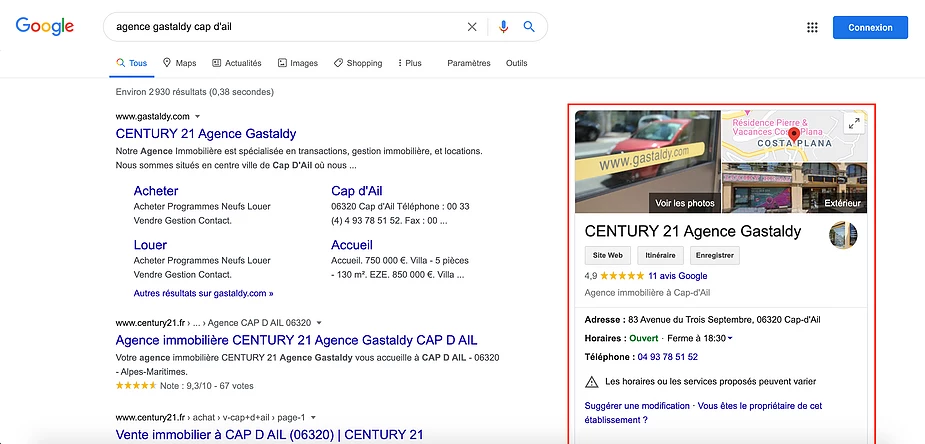
Task: Expand the Plus menu
Action: pyautogui.click(x=410, y=63)
